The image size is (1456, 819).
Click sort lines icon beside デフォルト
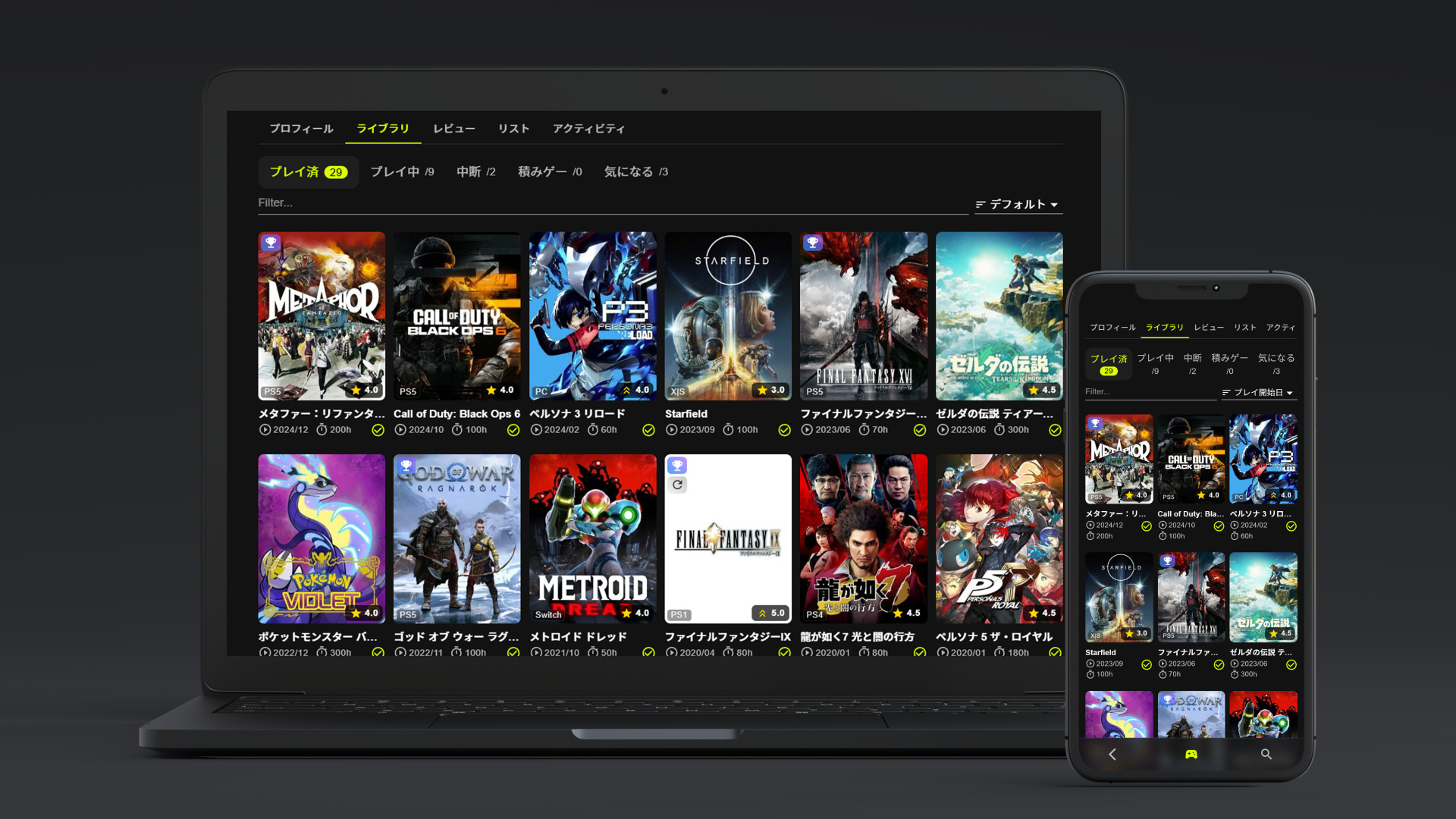click(981, 205)
